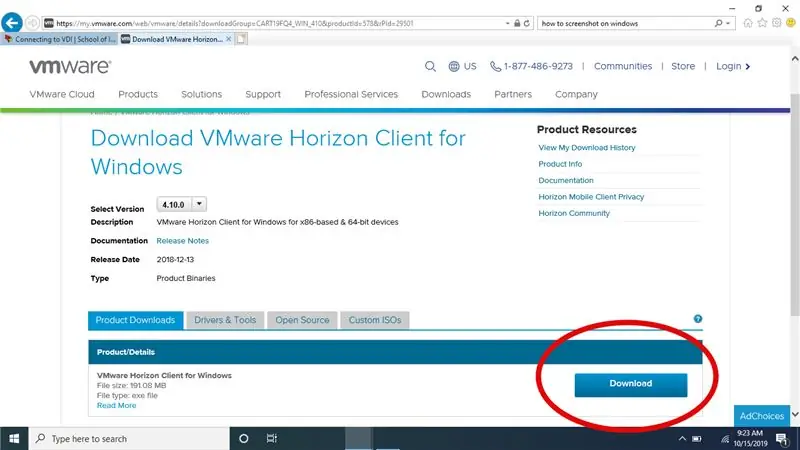Click the globe US region selector
The image size is (800, 450).
point(462,66)
